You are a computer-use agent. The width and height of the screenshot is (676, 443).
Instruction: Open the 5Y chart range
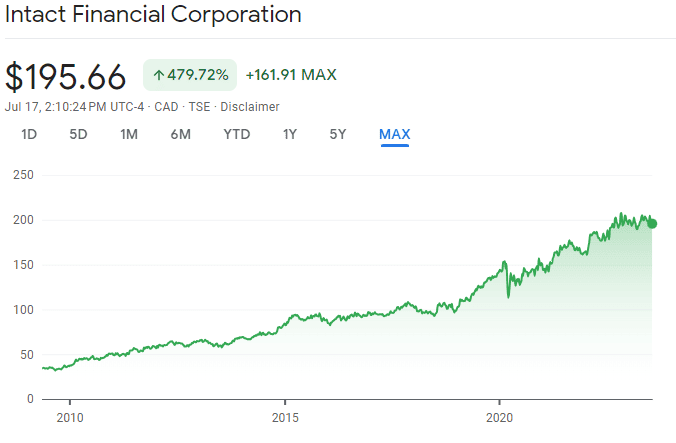(x=338, y=134)
